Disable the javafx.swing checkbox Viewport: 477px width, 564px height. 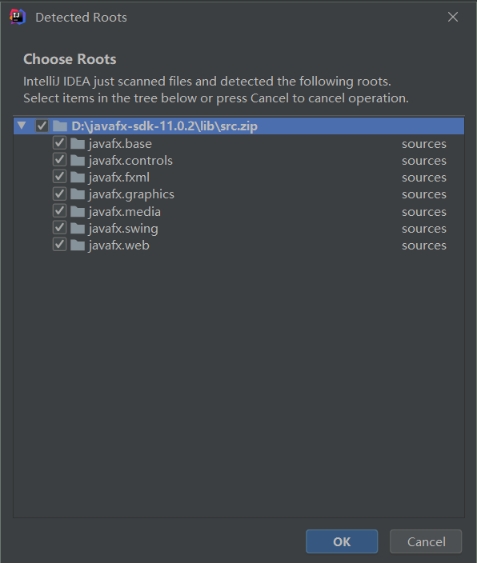(x=60, y=228)
